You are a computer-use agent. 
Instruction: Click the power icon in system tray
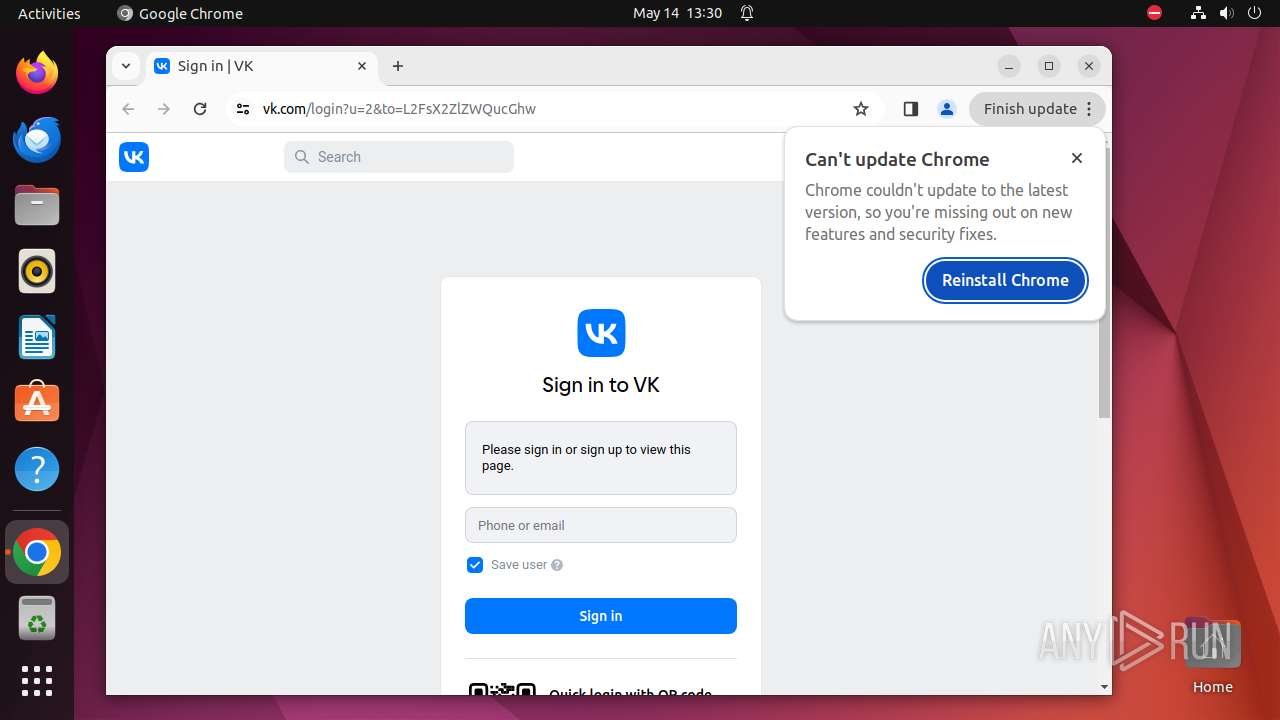(1255, 13)
